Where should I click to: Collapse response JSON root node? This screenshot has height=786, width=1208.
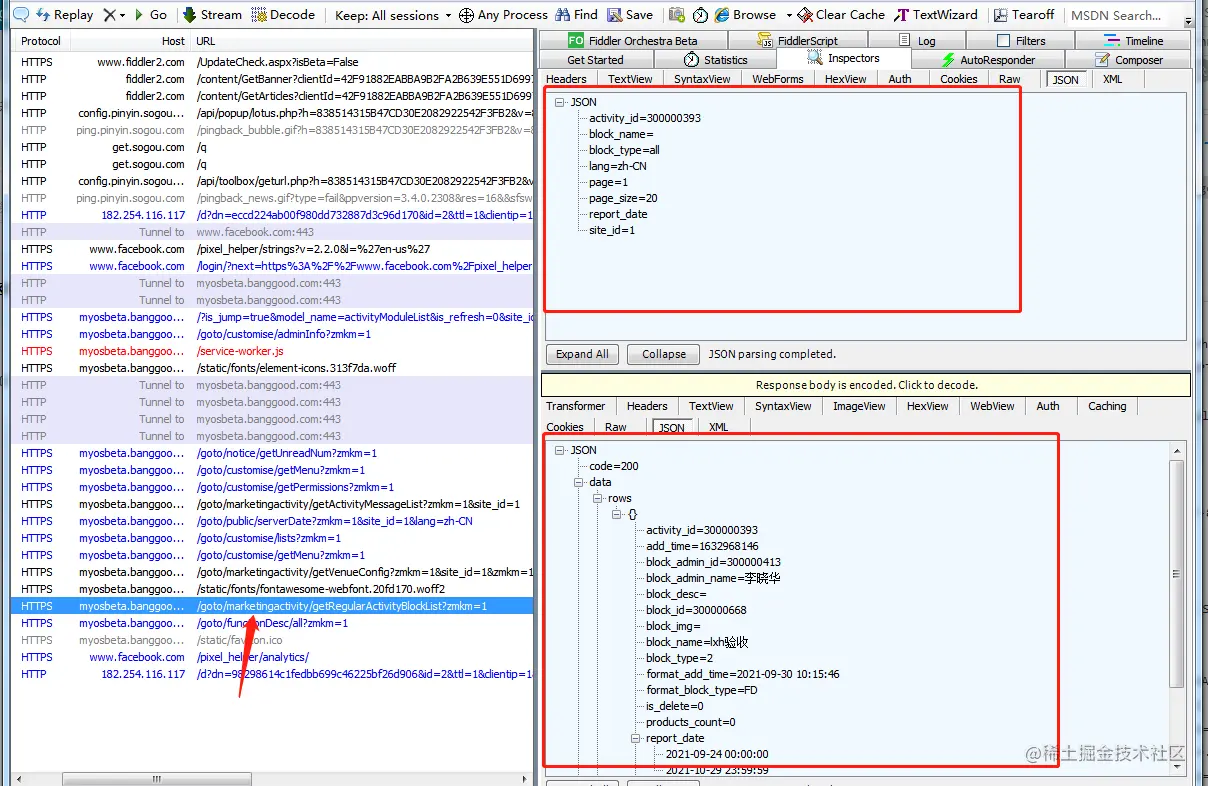coord(560,450)
